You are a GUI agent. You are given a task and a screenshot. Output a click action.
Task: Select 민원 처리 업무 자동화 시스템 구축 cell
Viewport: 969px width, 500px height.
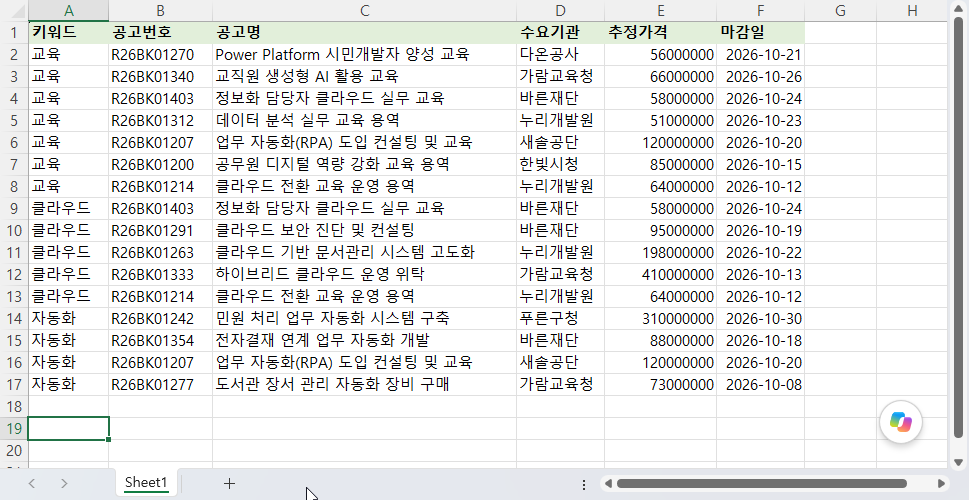[365, 318]
